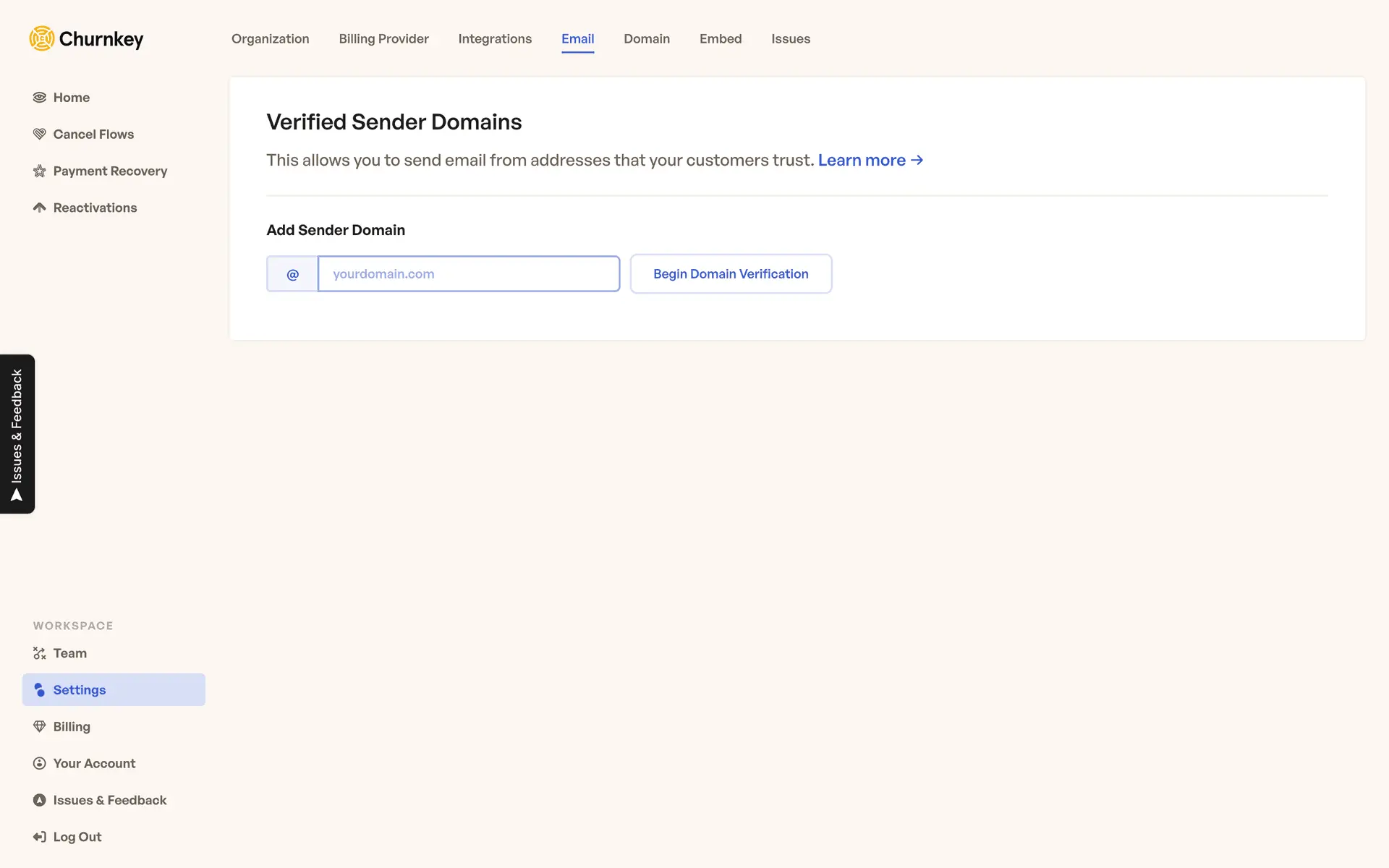Click the Reactivations arrow icon
This screenshot has width=1389, height=868.
pos(39,208)
